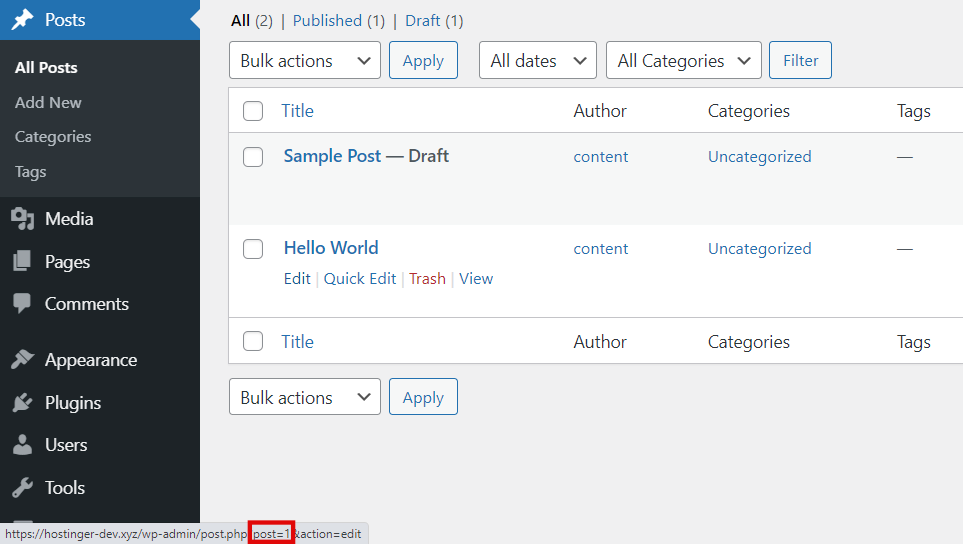This screenshot has width=963, height=544.
Task: Click the Comments speech bubble icon
Action: click(22, 304)
